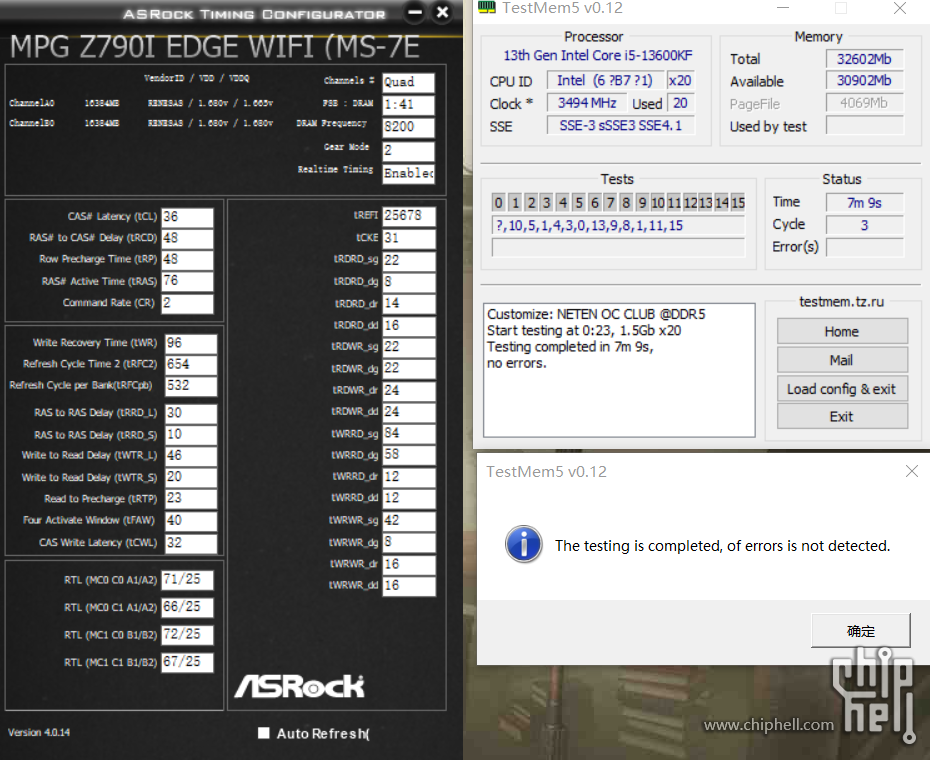Select the Realtime Timing field
The image size is (930, 760).
click(x=409, y=173)
